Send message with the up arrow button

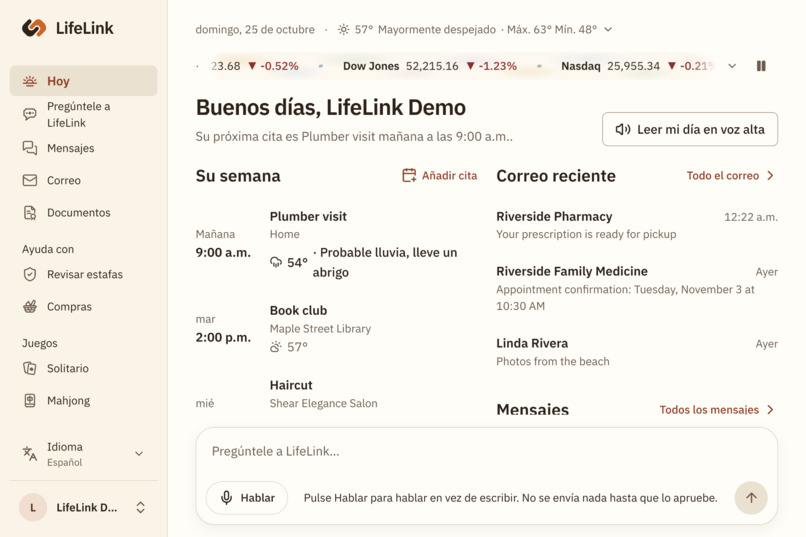[x=751, y=497]
